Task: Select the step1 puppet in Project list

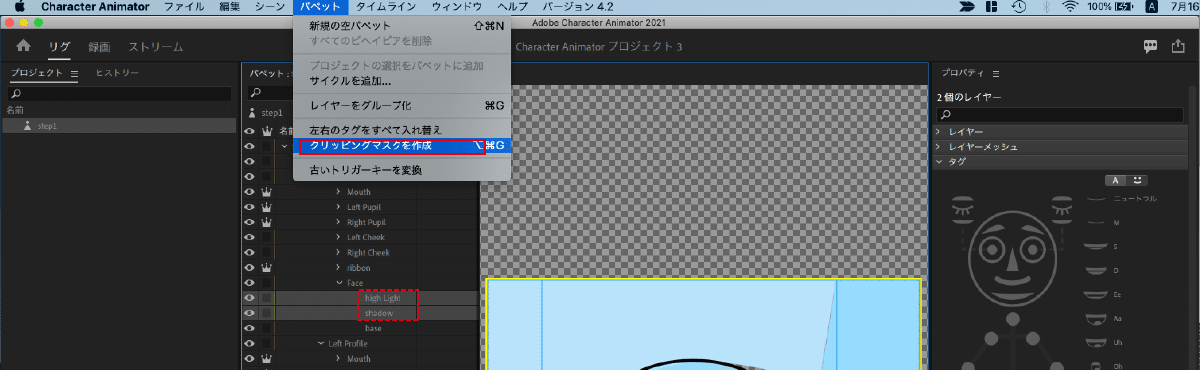Action: [119, 127]
